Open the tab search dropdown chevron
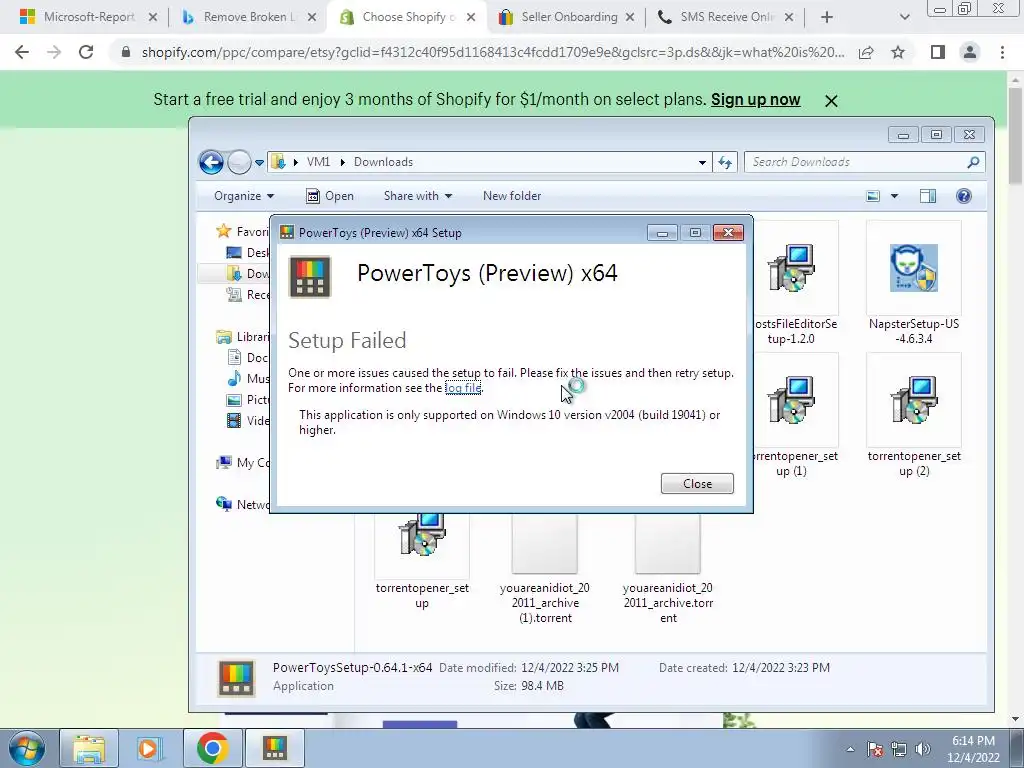Image resolution: width=1024 pixels, height=768 pixels. tap(904, 18)
